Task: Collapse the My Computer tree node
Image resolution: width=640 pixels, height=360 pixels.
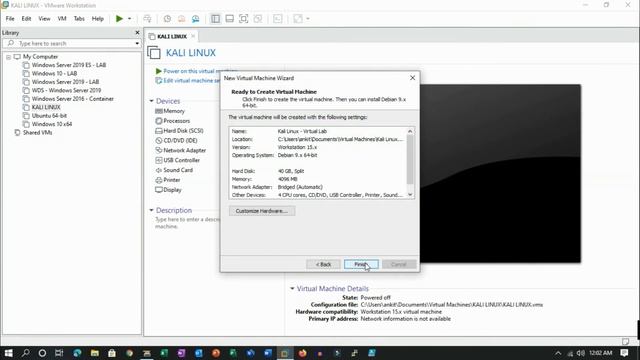Action: coord(8,57)
